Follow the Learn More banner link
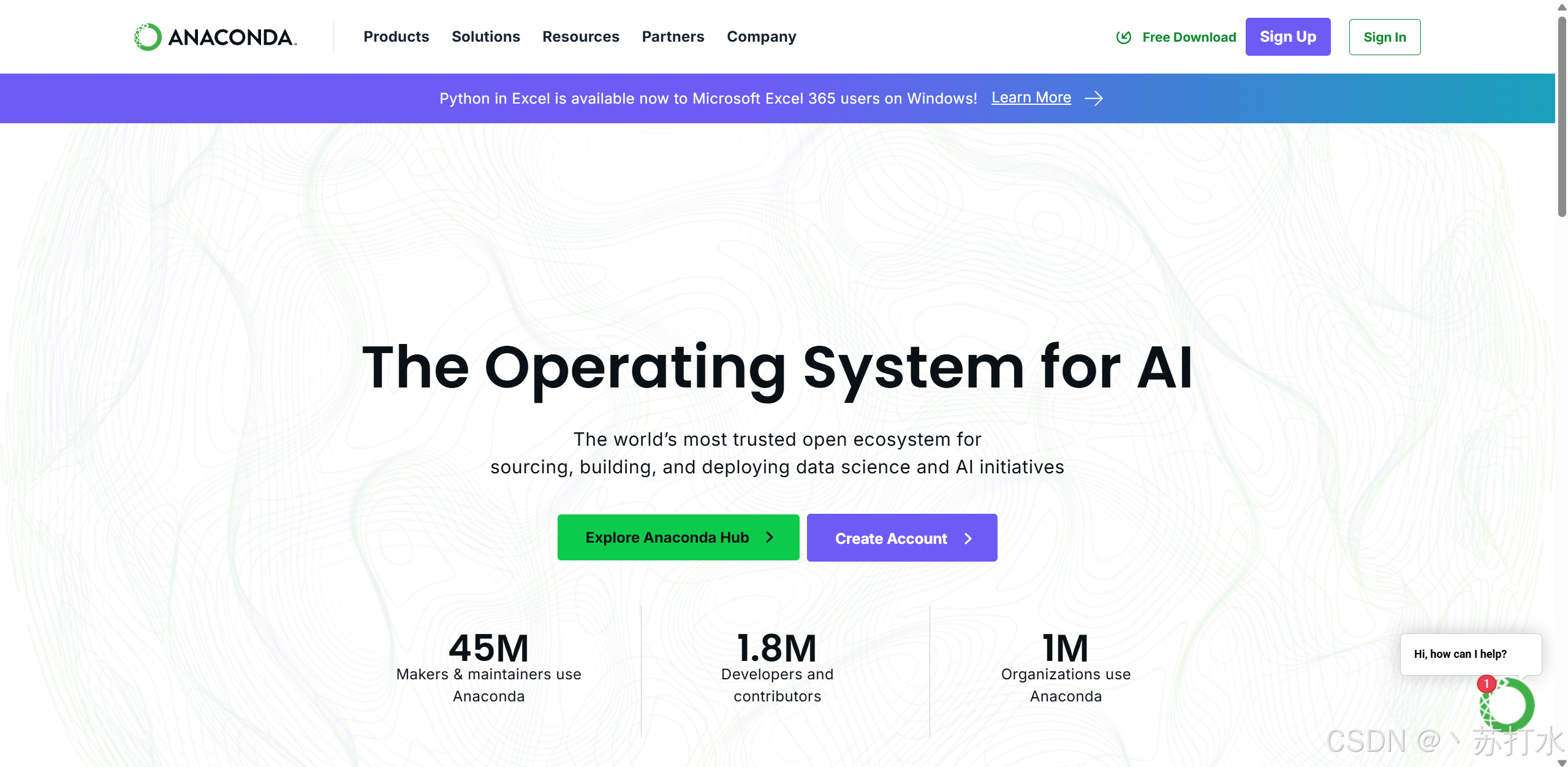Viewport: 1568px width, 767px height. coord(1031,97)
